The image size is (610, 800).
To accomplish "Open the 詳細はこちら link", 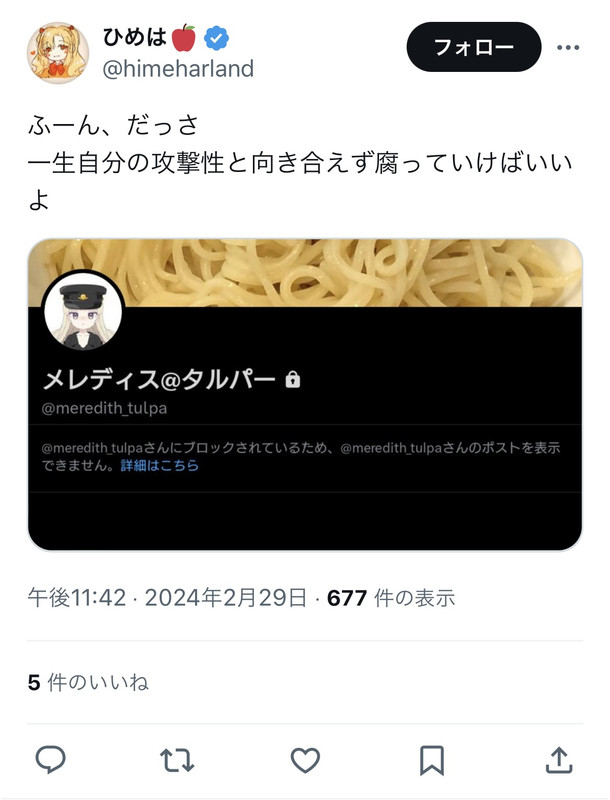I will [x=160, y=465].
